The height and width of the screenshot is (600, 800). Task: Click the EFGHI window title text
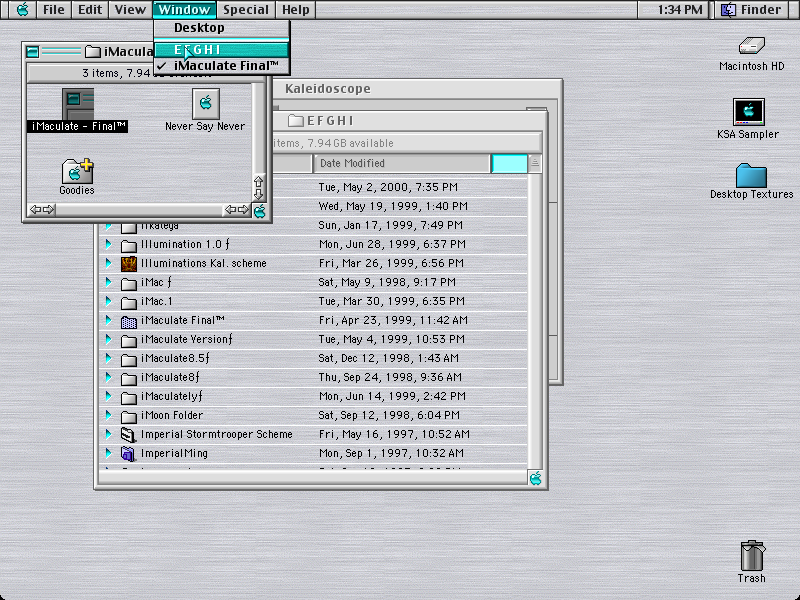click(x=330, y=120)
